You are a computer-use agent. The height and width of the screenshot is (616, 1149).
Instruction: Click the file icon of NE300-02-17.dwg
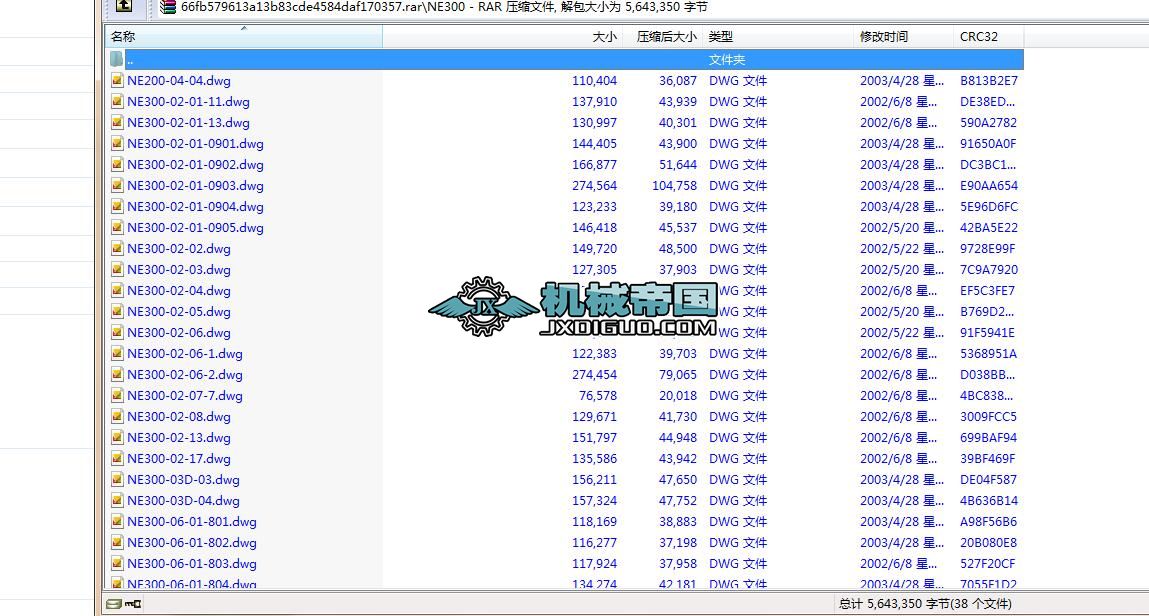[x=117, y=459]
